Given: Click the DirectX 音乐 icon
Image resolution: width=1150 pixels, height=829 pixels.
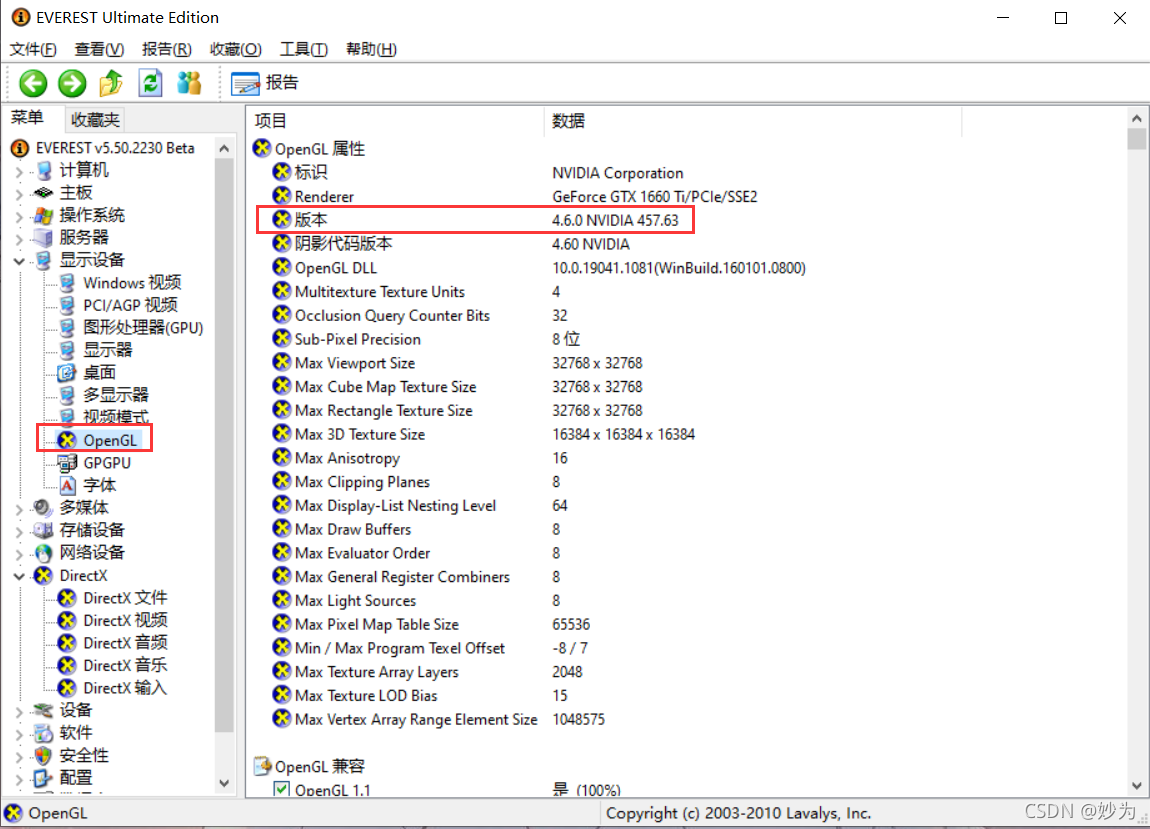Looking at the screenshot, I should point(67,665).
